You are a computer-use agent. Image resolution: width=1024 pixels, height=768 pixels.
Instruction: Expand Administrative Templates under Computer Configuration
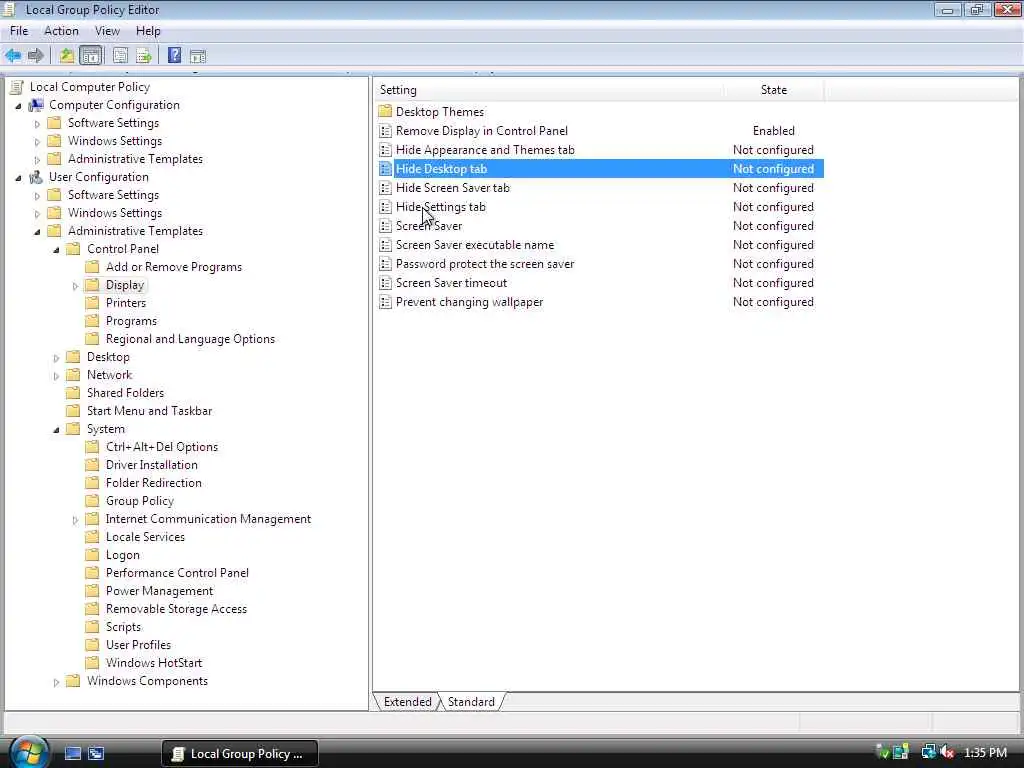coord(37,159)
